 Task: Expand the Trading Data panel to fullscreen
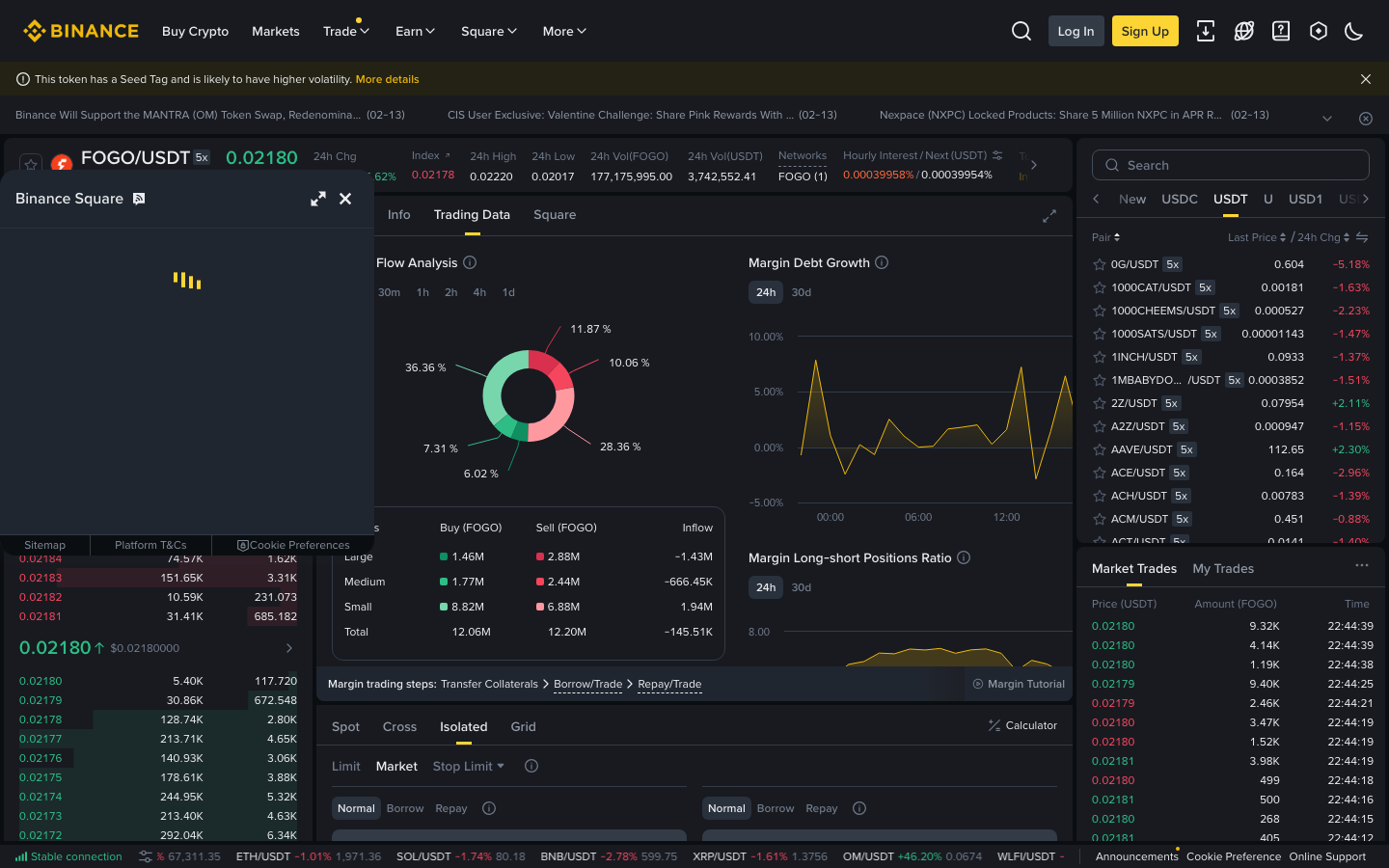[x=1049, y=216]
